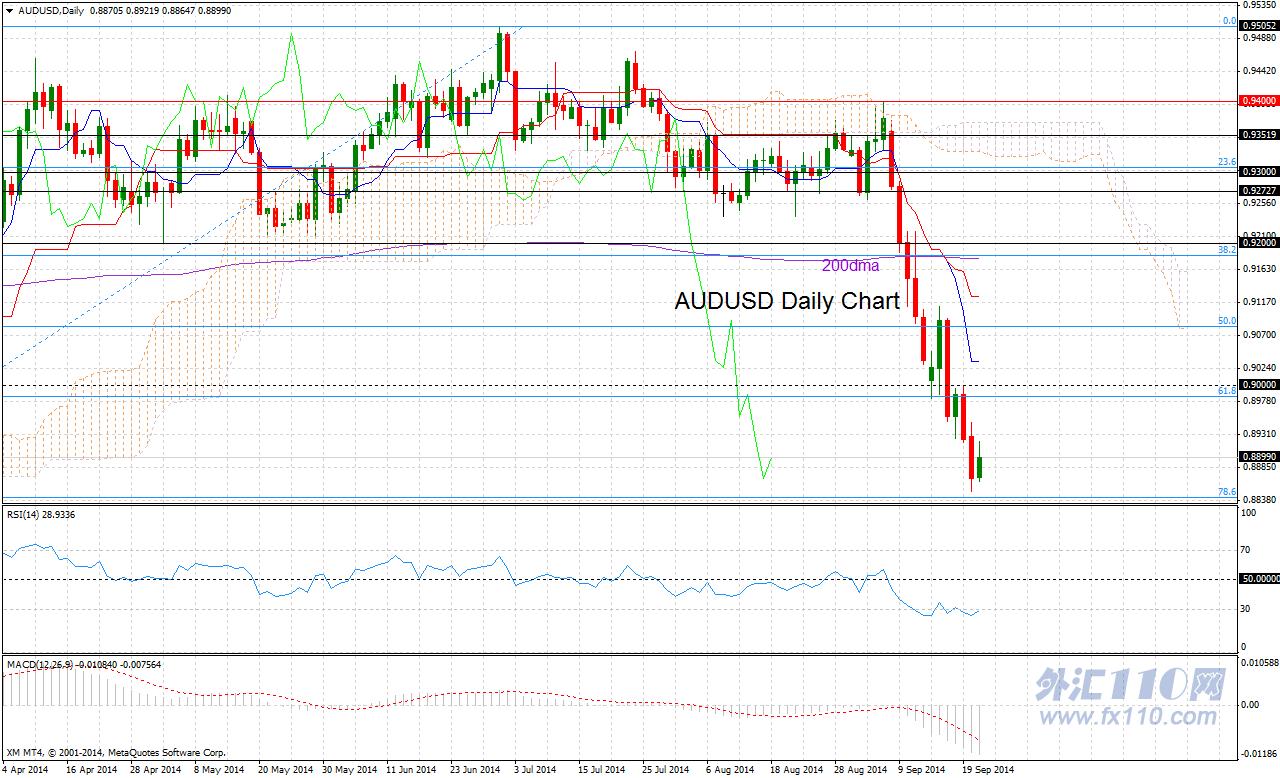Click the current price 0.88990 label
The height and width of the screenshot is (778, 1280).
1257,457
